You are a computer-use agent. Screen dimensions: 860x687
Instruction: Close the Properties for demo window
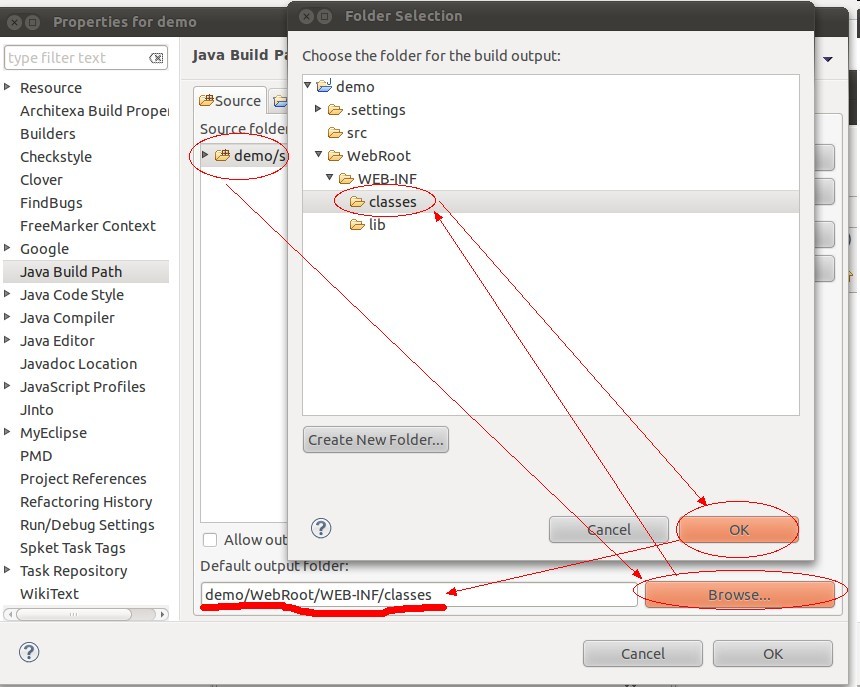(x=15, y=22)
